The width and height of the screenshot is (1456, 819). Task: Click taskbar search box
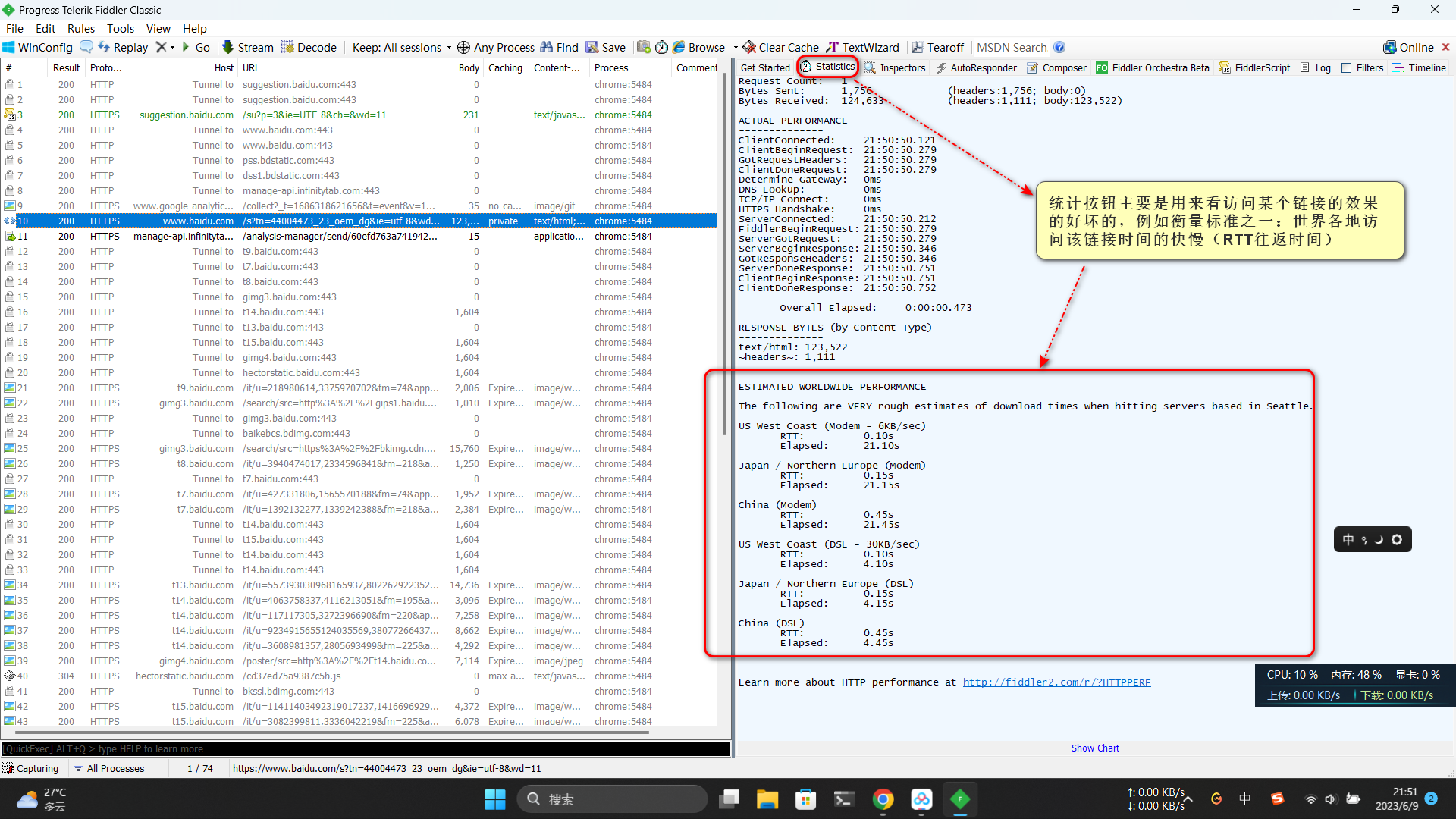[x=612, y=799]
